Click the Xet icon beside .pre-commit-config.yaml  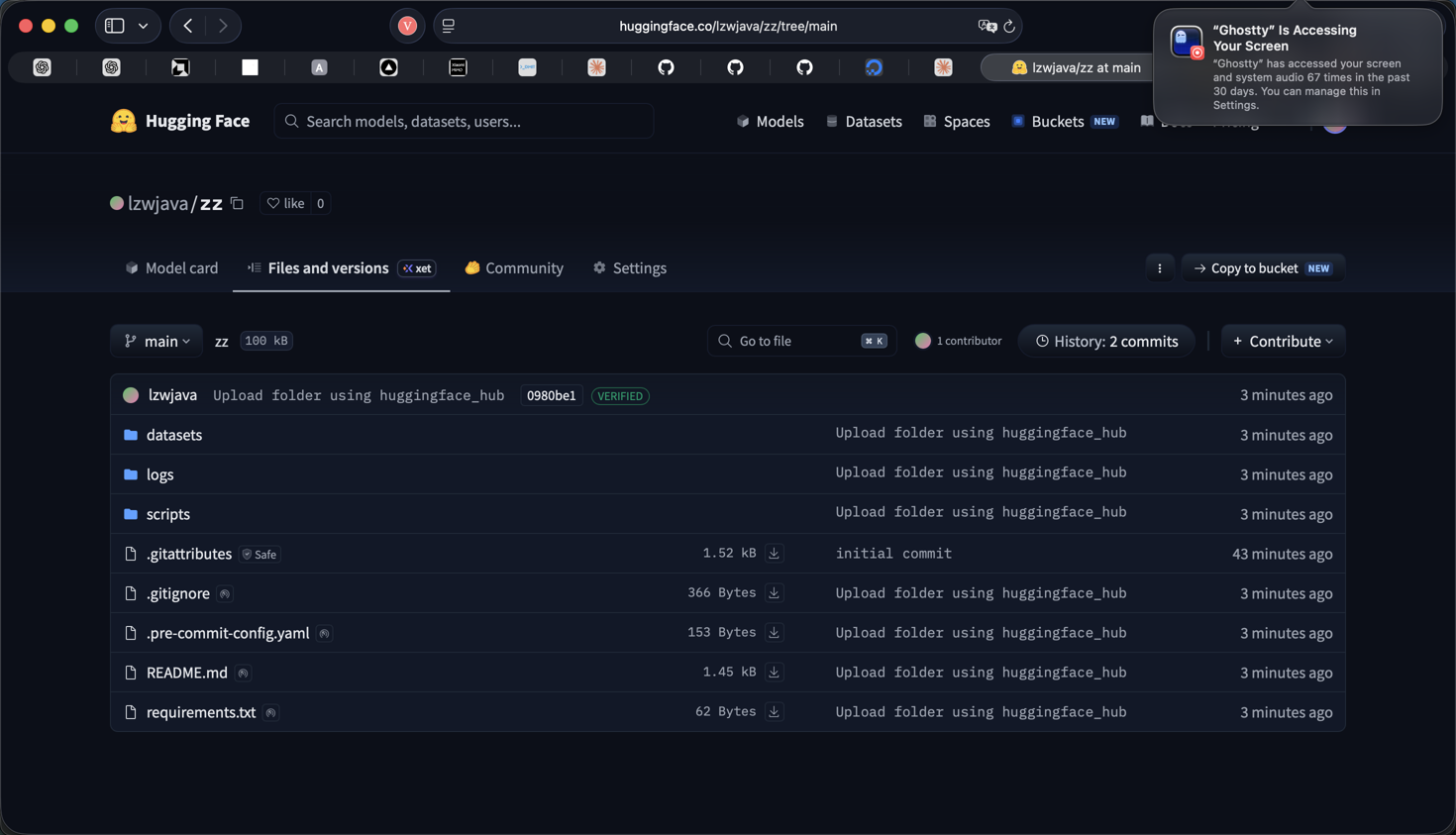coord(324,634)
